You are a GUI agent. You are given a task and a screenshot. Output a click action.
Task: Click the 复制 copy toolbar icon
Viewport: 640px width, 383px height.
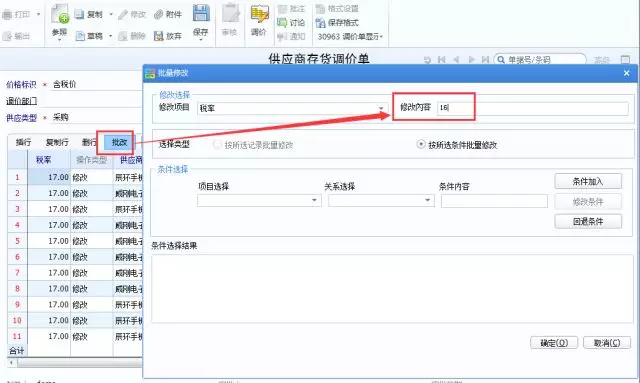tap(79, 15)
